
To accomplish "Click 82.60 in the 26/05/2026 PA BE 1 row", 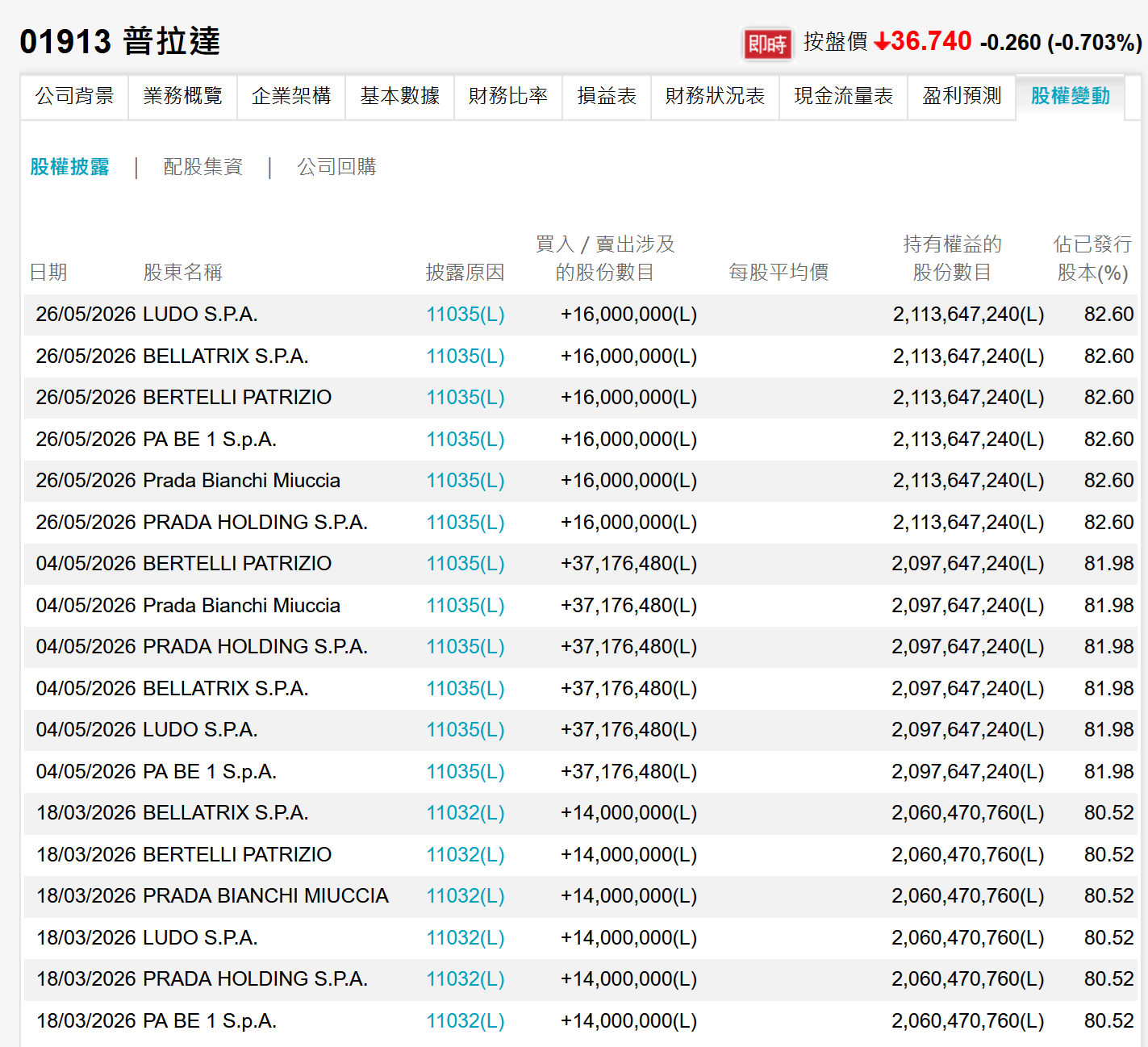I will pyautogui.click(x=1109, y=440).
